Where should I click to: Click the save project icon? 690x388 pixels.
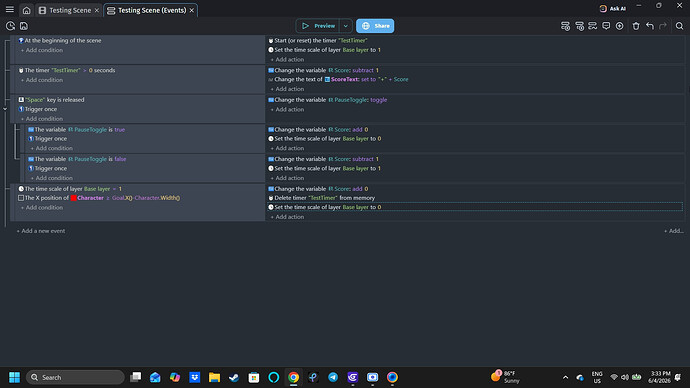coord(24,26)
